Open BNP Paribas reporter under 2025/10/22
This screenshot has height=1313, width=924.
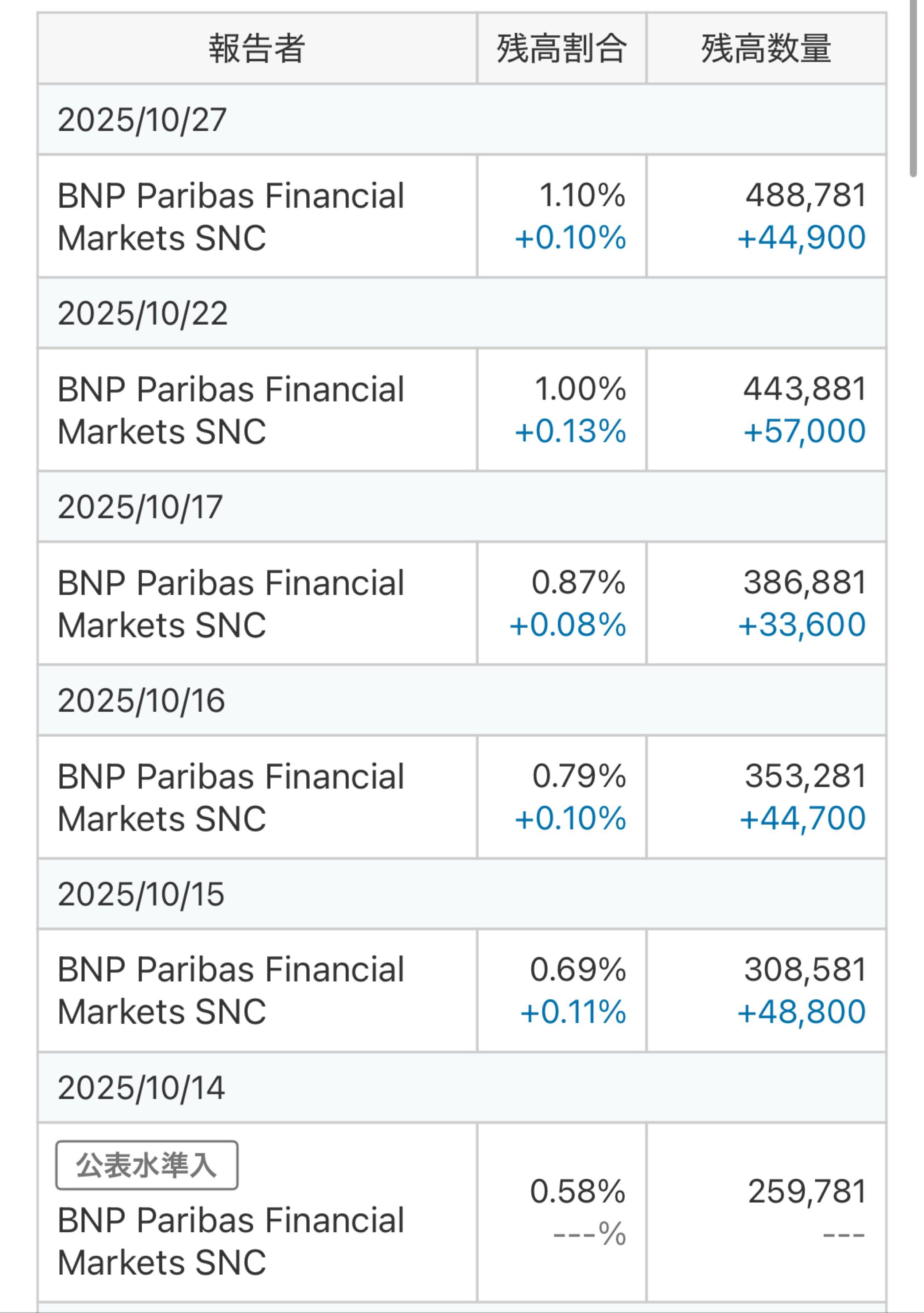pyautogui.click(x=231, y=410)
